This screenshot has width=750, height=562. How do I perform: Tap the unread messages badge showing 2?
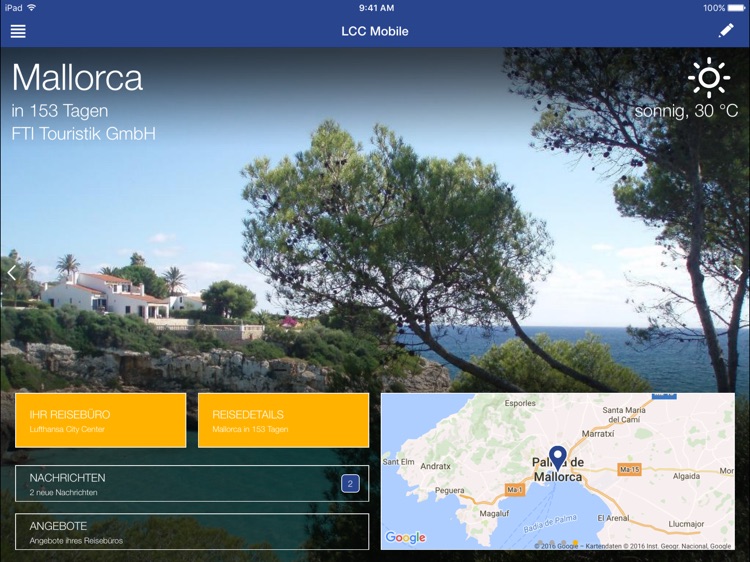click(350, 484)
